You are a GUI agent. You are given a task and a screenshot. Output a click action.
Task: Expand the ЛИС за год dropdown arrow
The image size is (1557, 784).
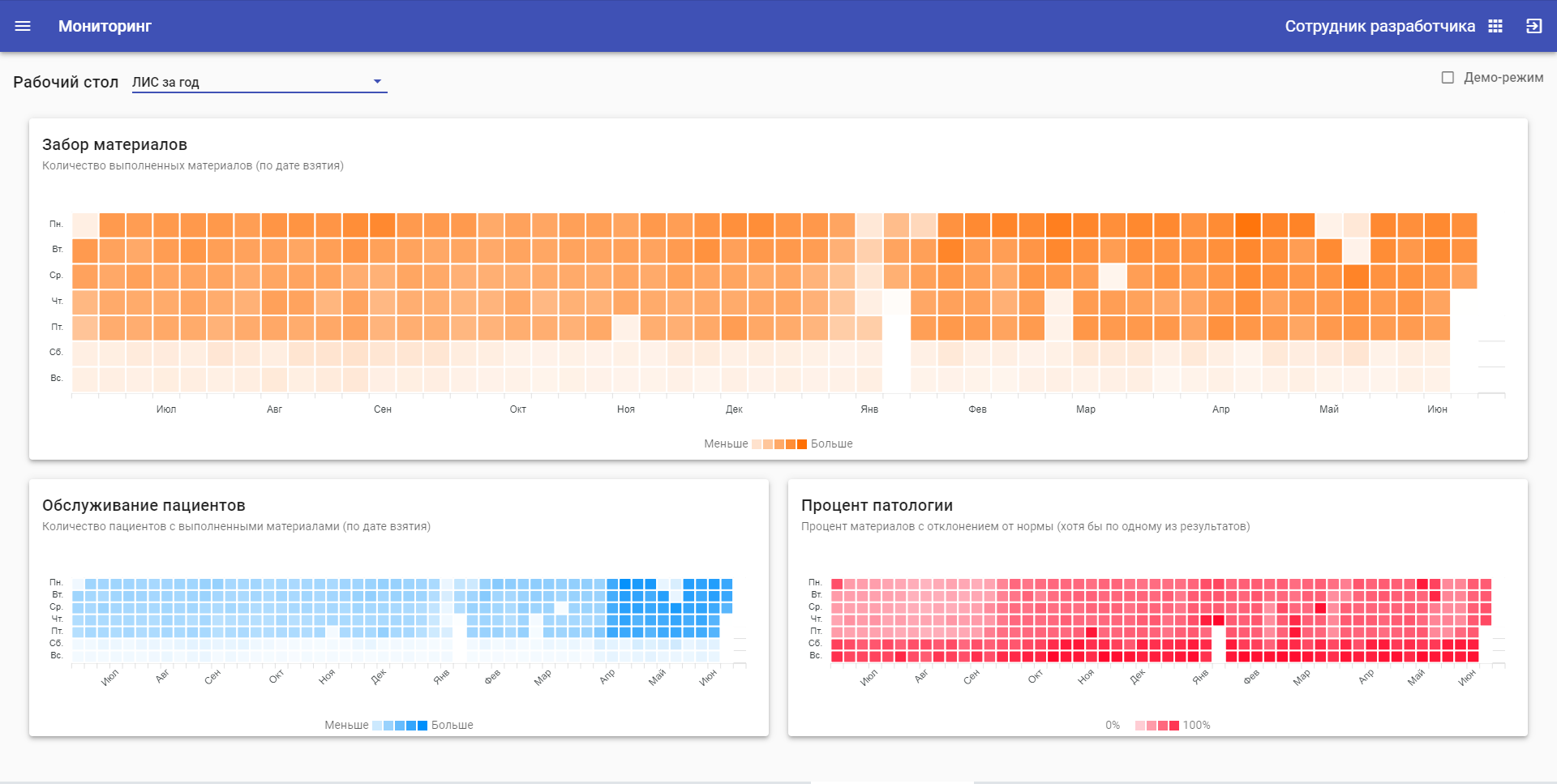click(x=377, y=82)
